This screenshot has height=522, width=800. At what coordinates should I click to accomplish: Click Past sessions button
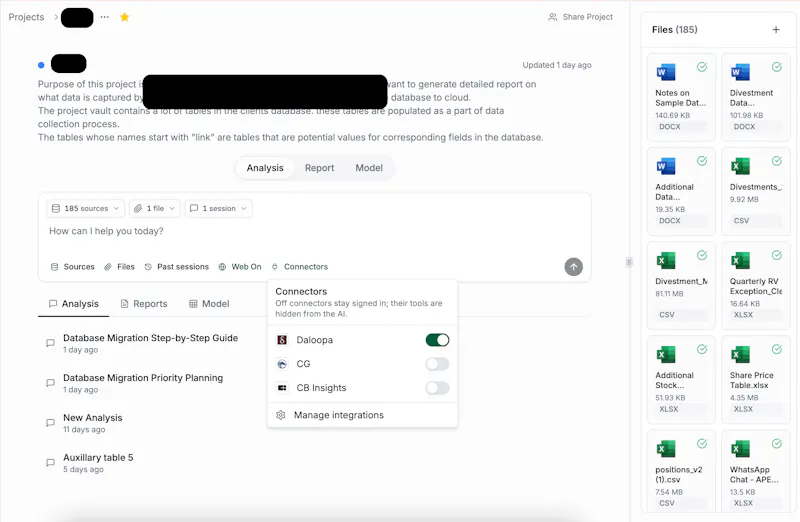coord(177,267)
